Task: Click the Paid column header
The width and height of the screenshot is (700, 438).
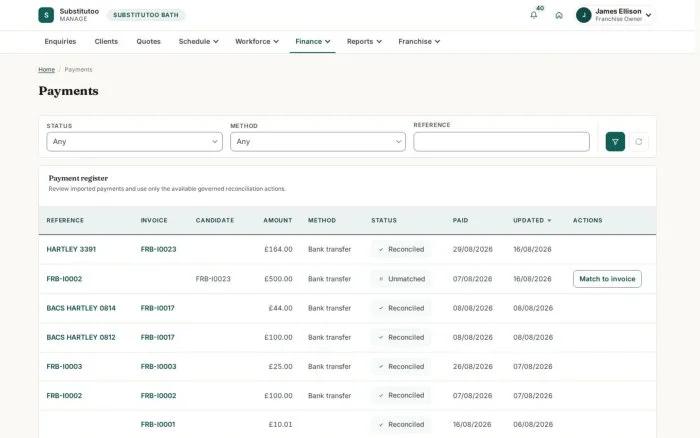Action: point(460,221)
